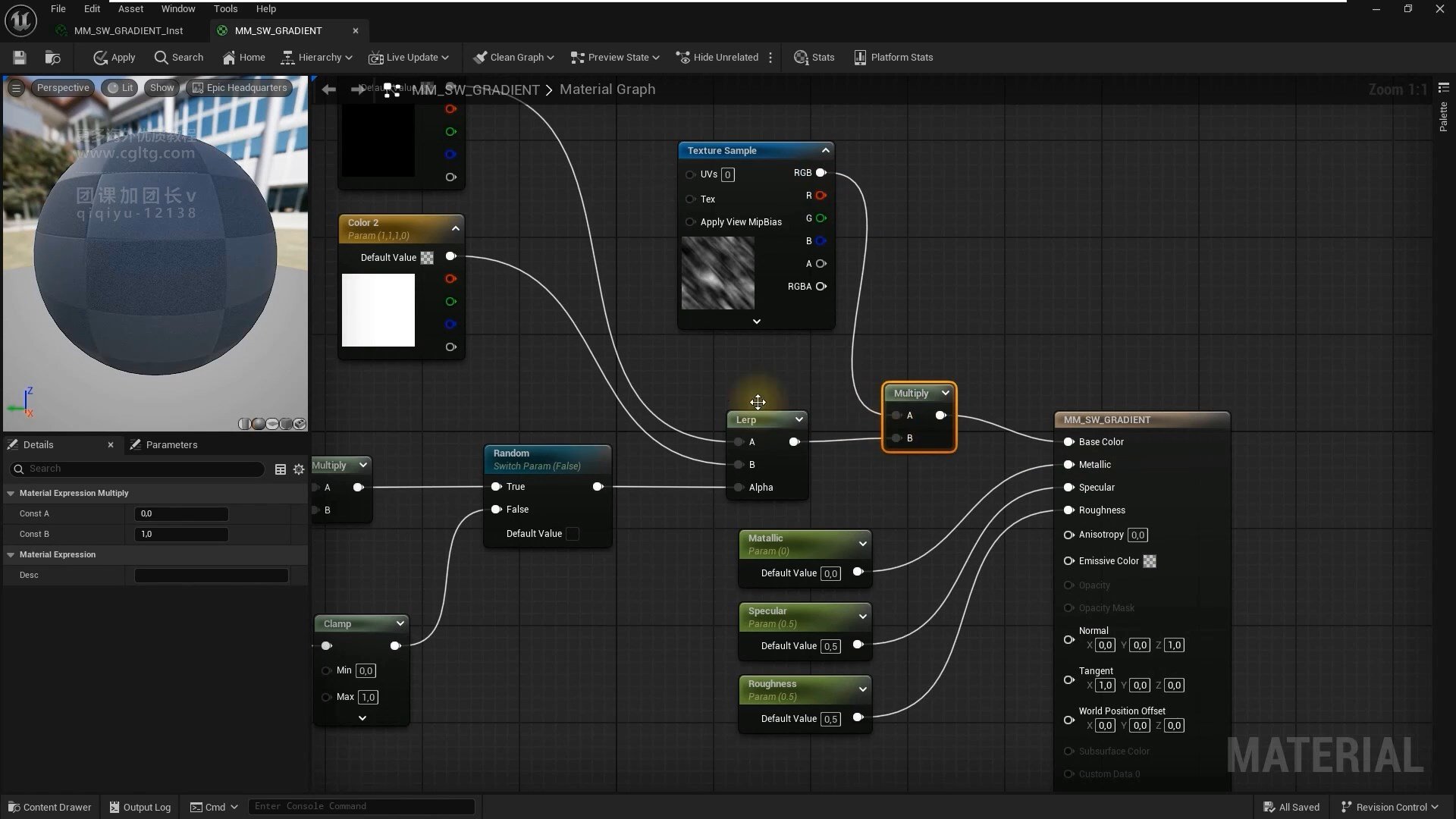Open the viewport hamburger options menu
The image size is (1456, 819).
(x=16, y=88)
